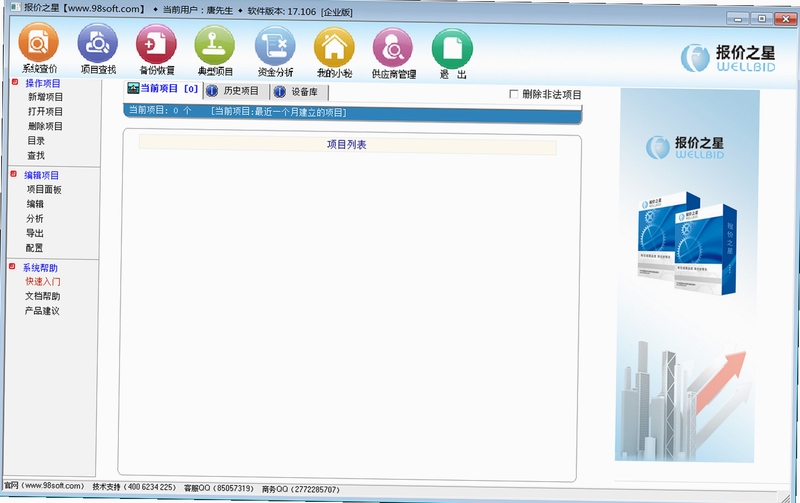
Task: Click the 报价之星 WELLBID header logo
Action: [728, 58]
